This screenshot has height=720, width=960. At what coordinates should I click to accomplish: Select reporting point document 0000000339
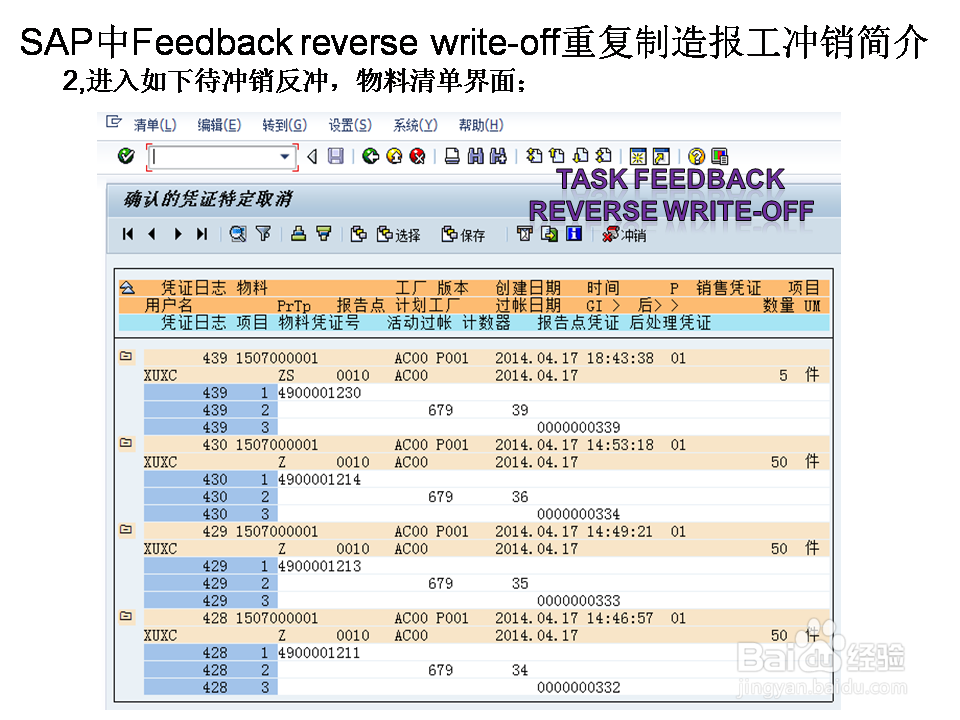point(579,427)
